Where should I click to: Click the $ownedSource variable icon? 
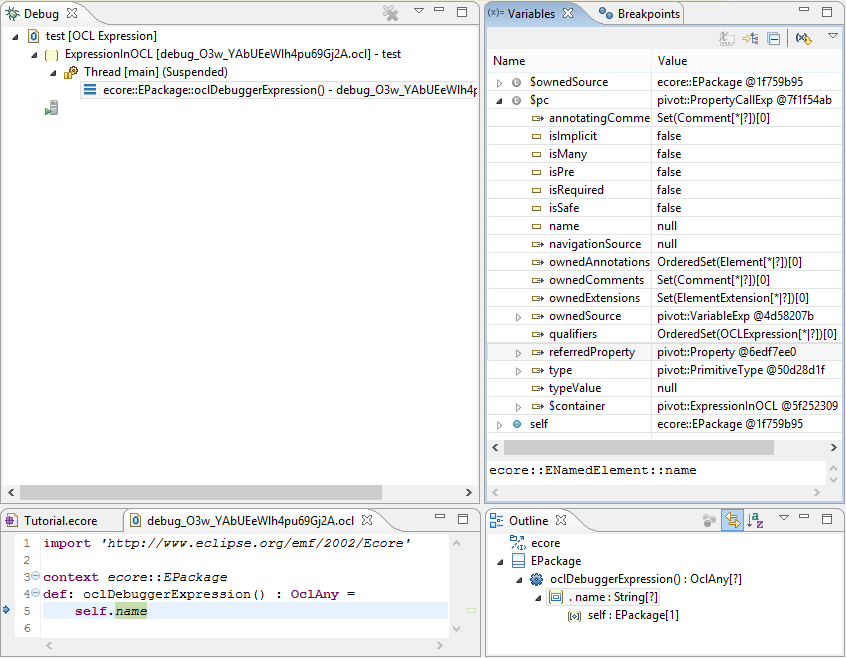point(516,83)
